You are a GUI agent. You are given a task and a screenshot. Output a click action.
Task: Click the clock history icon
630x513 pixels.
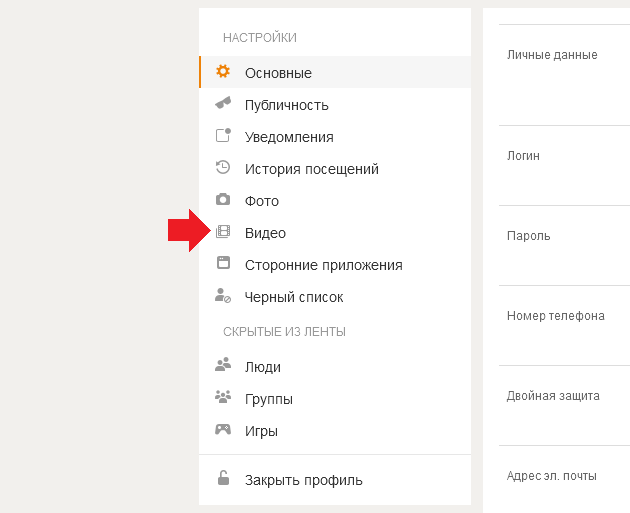point(223,167)
